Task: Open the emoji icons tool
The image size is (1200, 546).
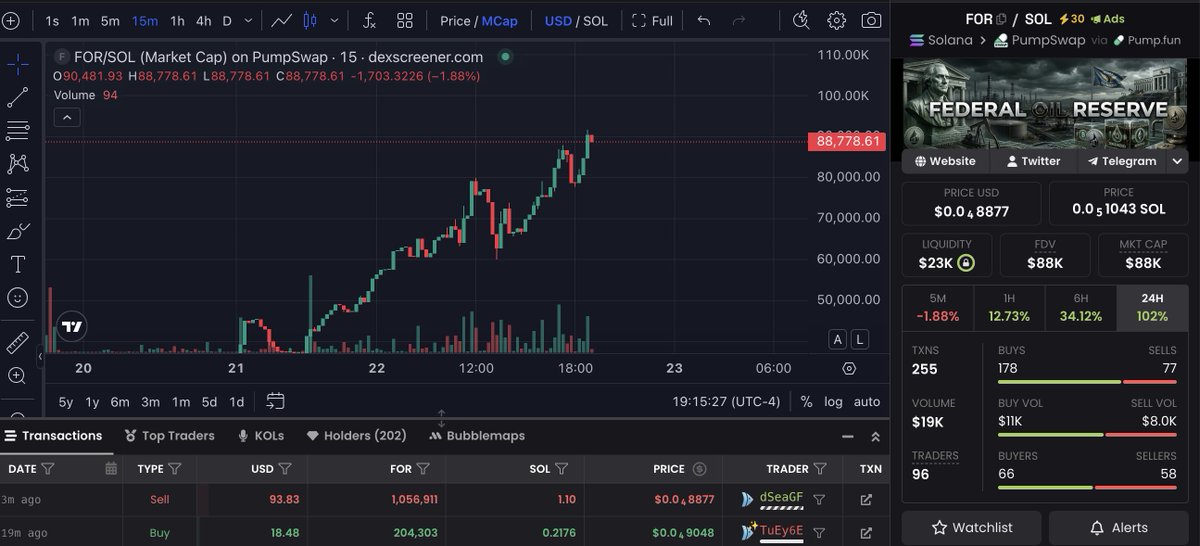Action: click(x=17, y=297)
